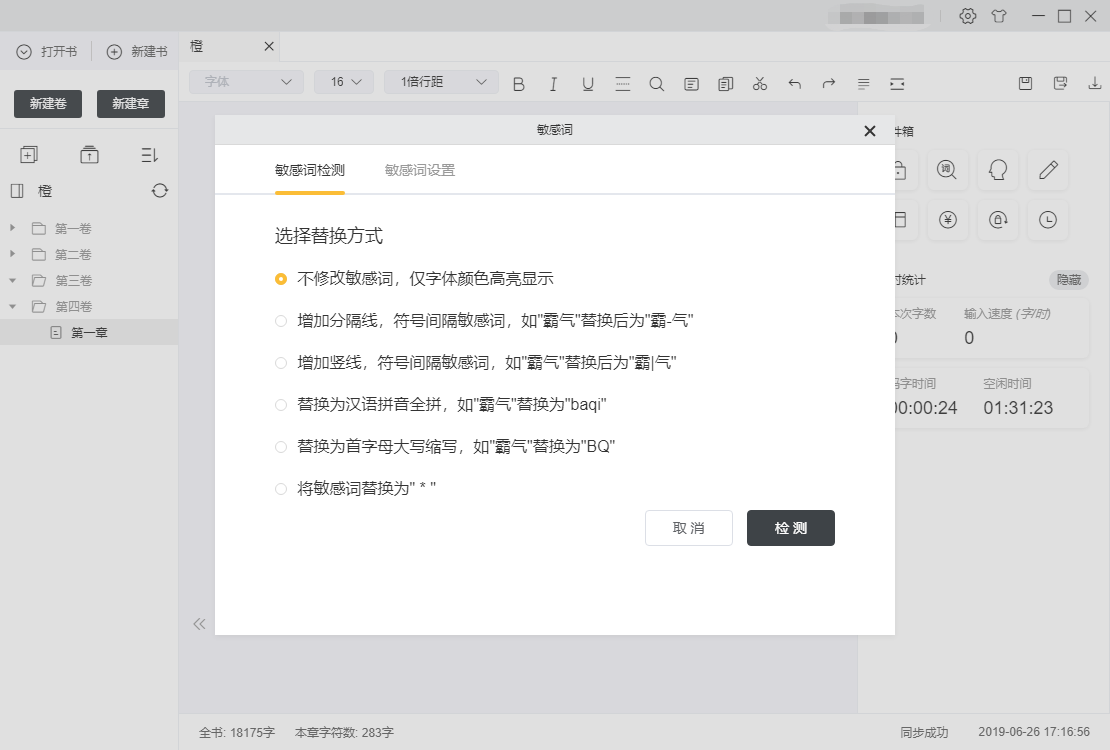Click the sync refresh icon beside 橙
The image size is (1110, 750).
pyautogui.click(x=159, y=190)
